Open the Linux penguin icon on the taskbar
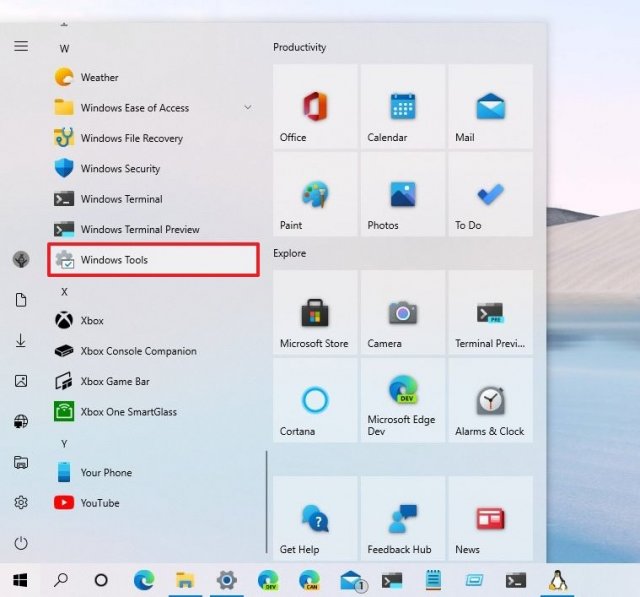The image size is (640, 597). 558,580
